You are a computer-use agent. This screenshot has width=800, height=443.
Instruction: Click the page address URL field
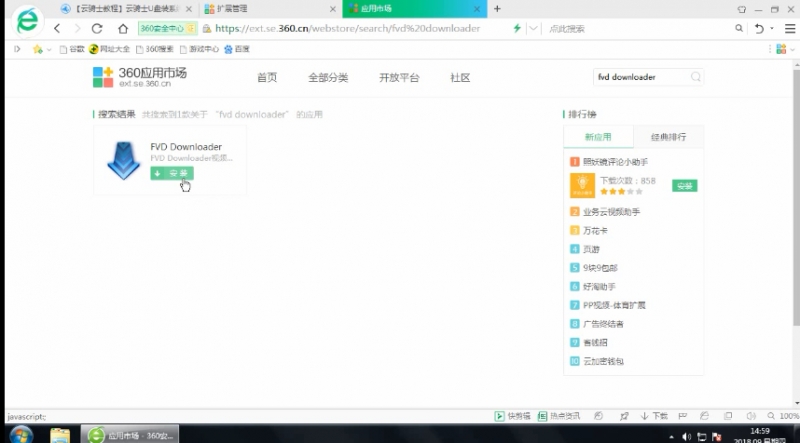[x=347, y=29]
